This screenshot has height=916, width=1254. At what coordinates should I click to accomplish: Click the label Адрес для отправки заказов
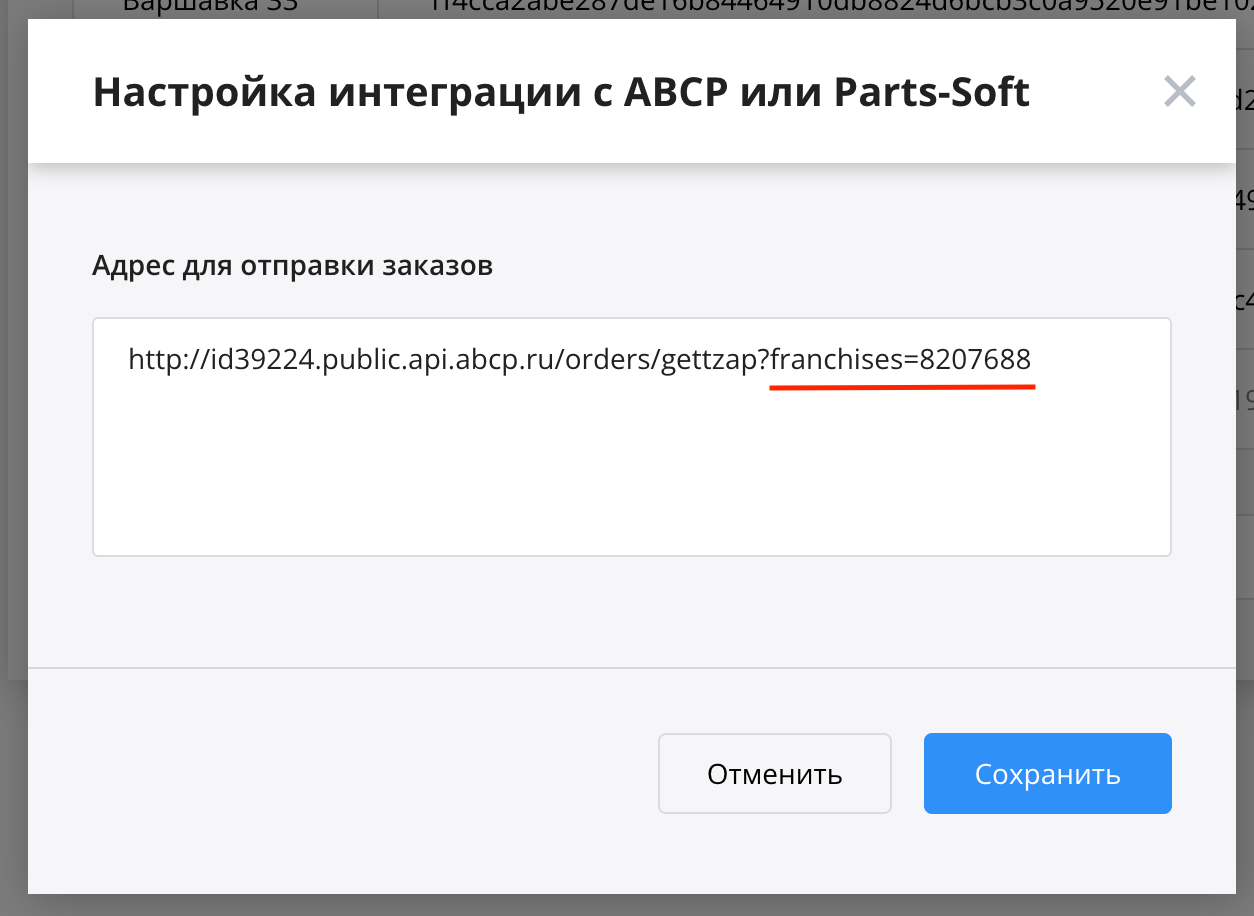292,266
